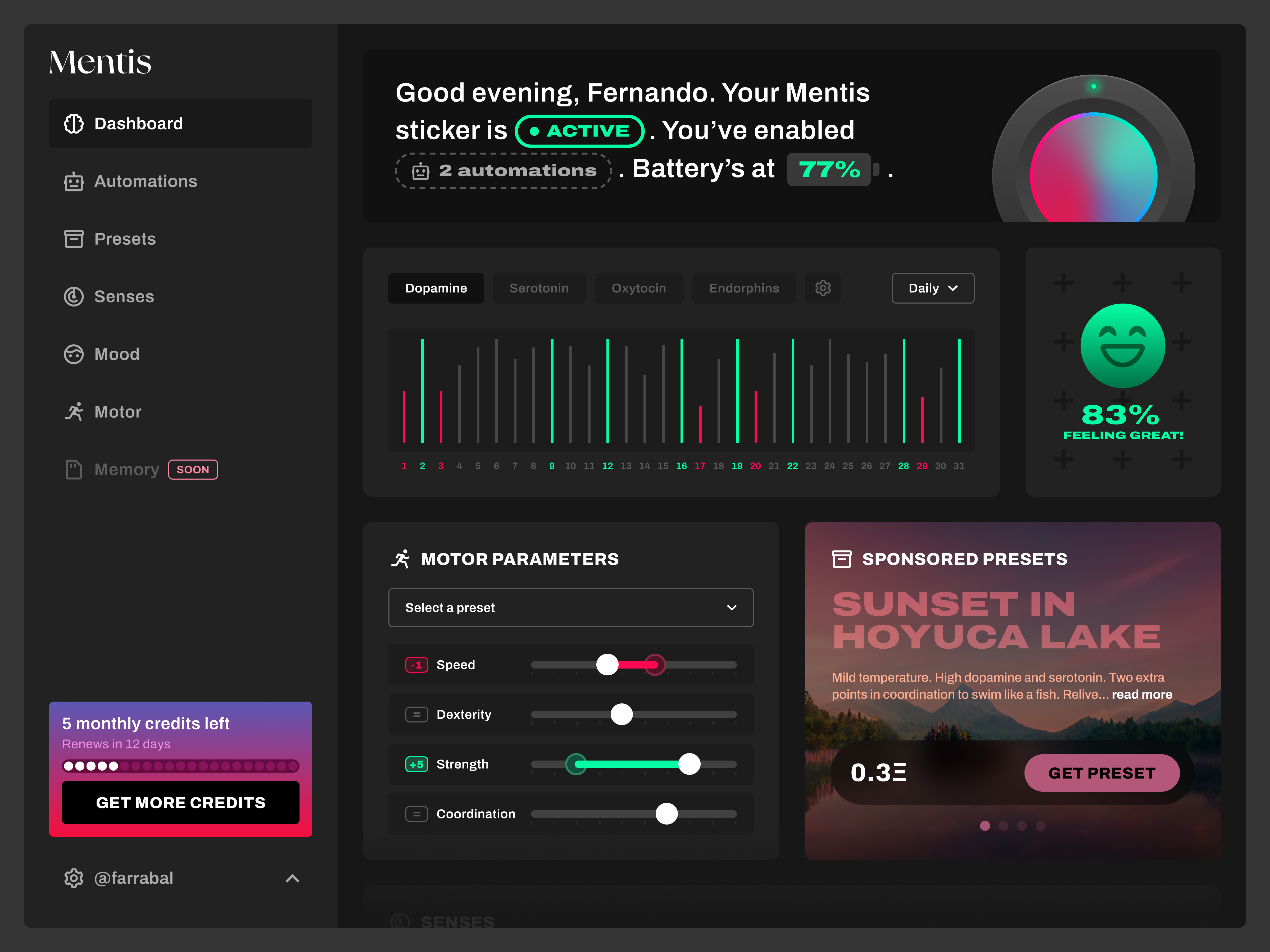Select the second carousel dot under Sponsored Presets
The image size is (1270, 952).
coord(1003,826)
